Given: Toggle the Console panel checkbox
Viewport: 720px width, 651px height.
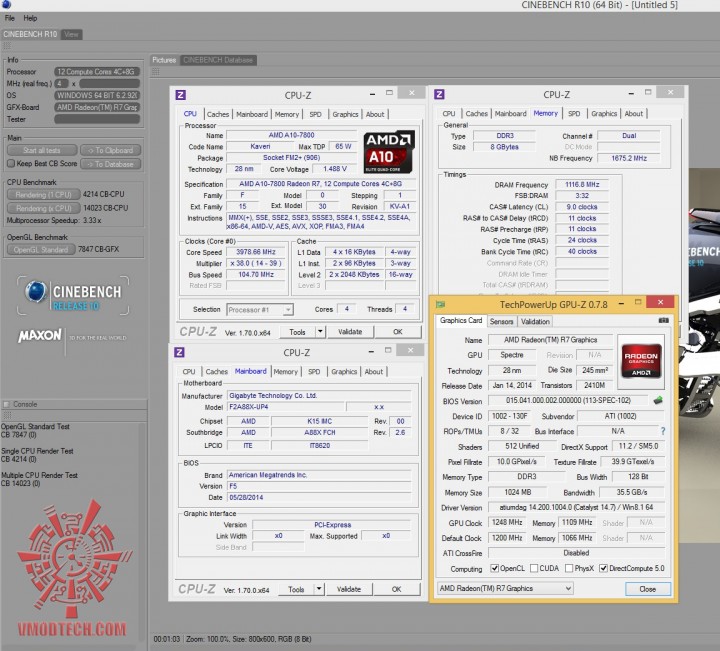Looking at the screenshot, I should pos(6,404).
